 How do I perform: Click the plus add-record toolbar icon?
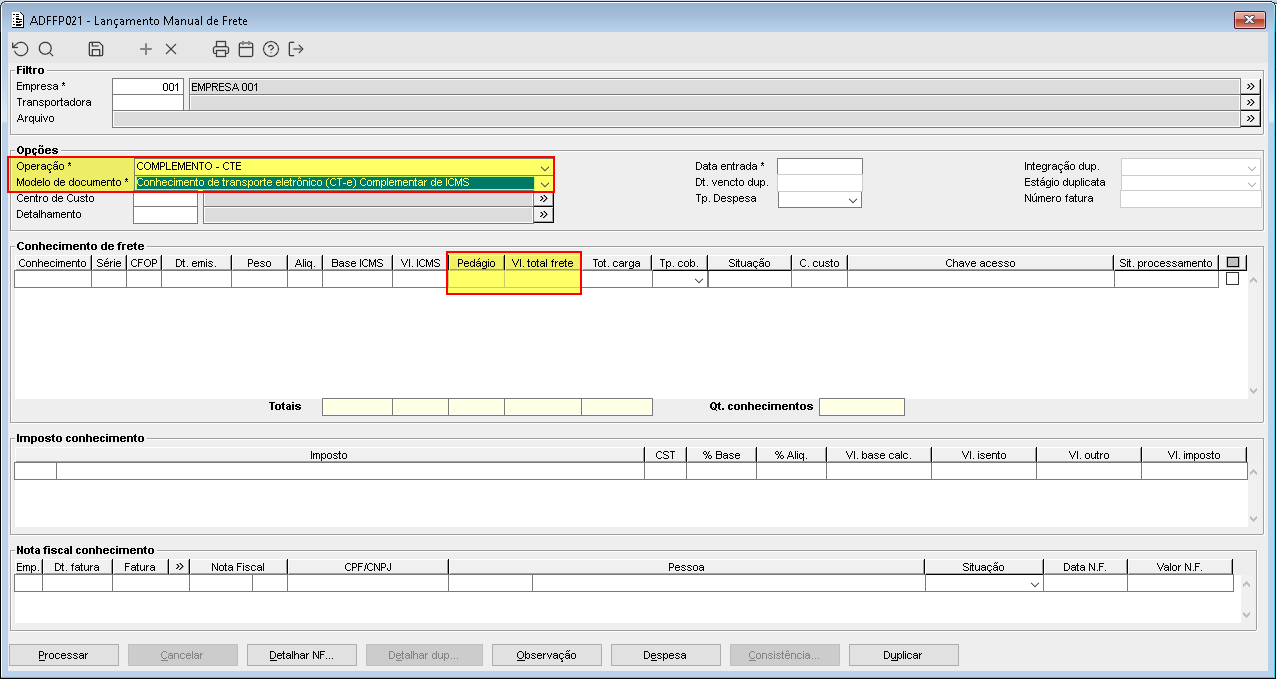[146, 49]
